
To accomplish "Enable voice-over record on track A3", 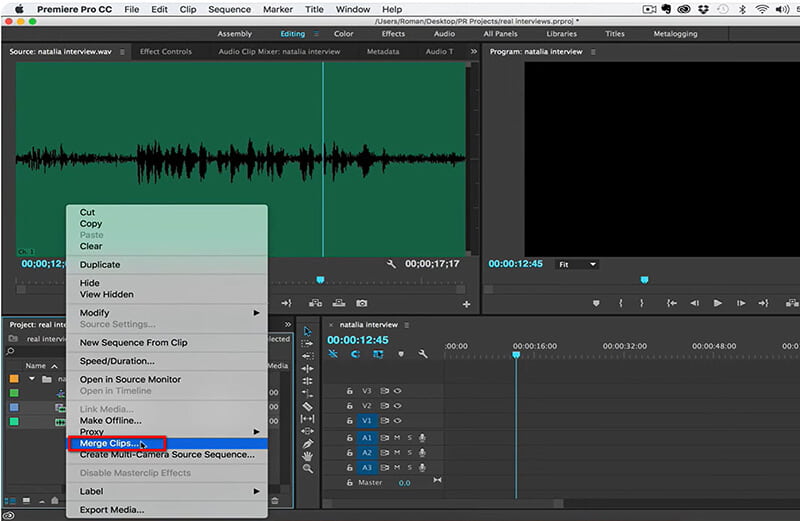I will pyautogui.click(x=422, y=467).
